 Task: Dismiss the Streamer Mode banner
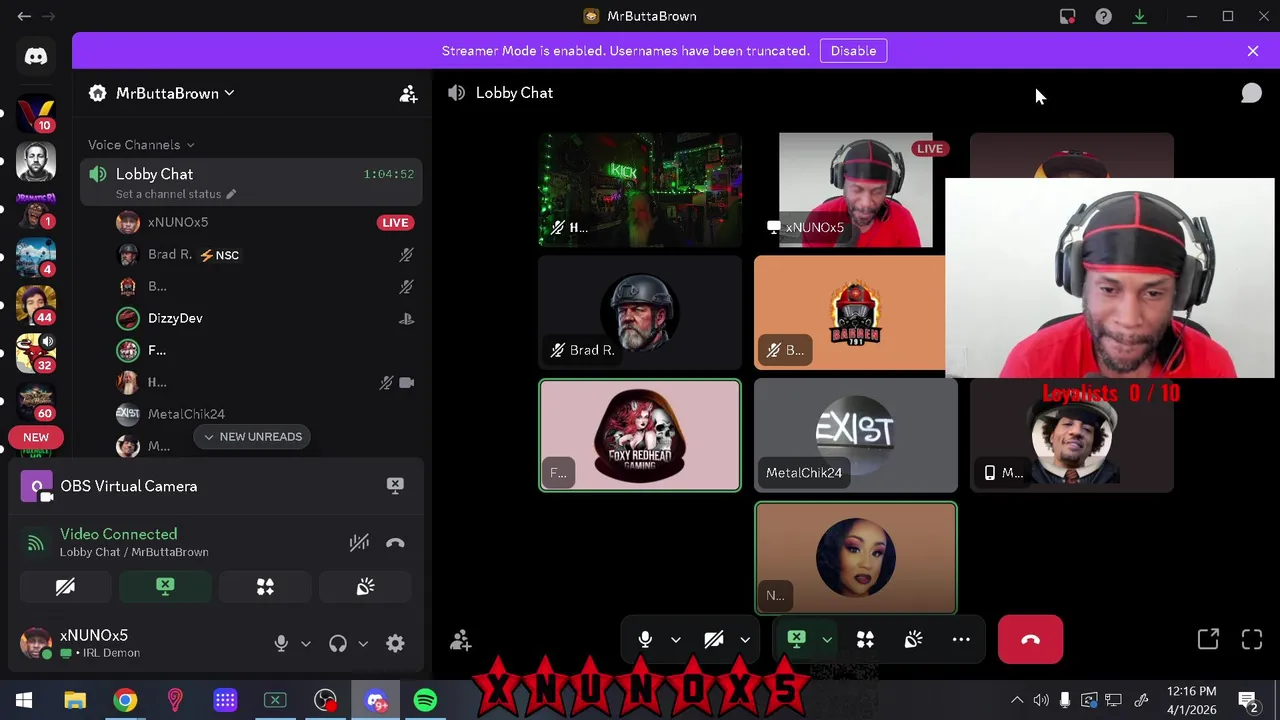(x=1253, y=51)
